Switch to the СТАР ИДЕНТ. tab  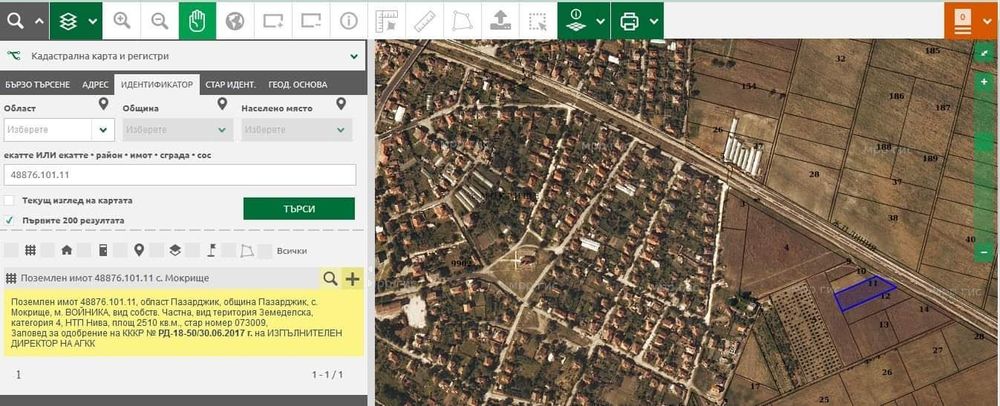[230, 84]
